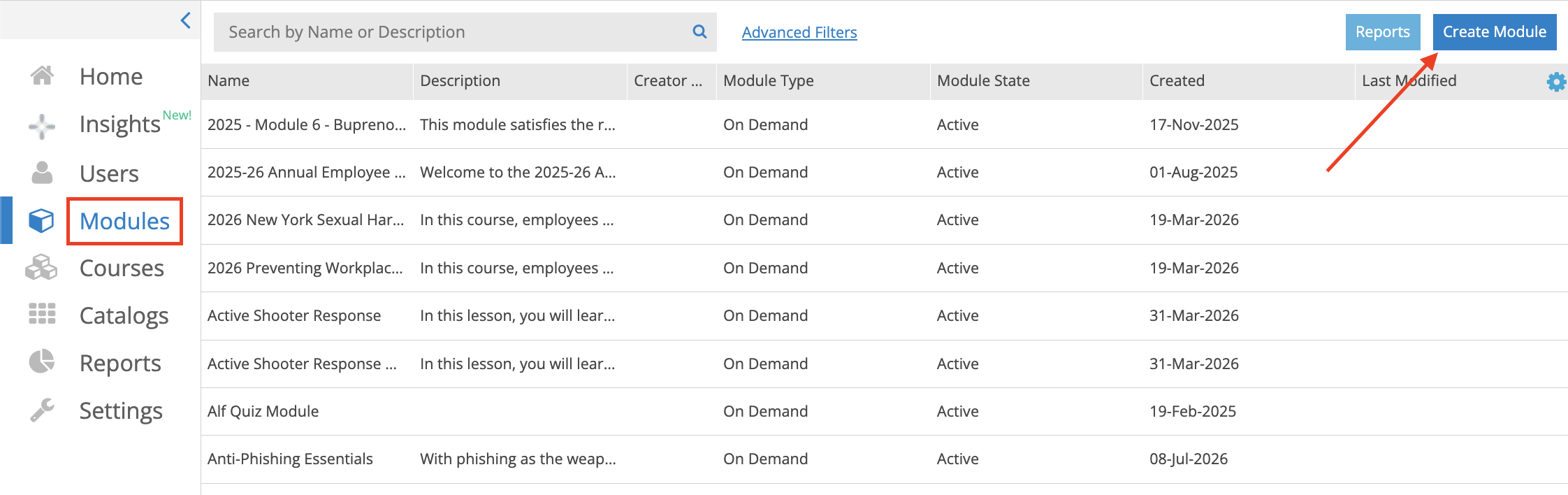The width and height of the screenshot is (1568, 495).
Task: Click the Courses stacked cubes icon
Action: pos(41,268)
